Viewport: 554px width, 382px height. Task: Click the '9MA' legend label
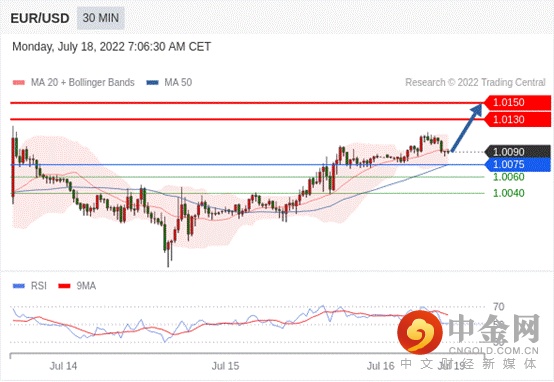[x=86, y=286]
